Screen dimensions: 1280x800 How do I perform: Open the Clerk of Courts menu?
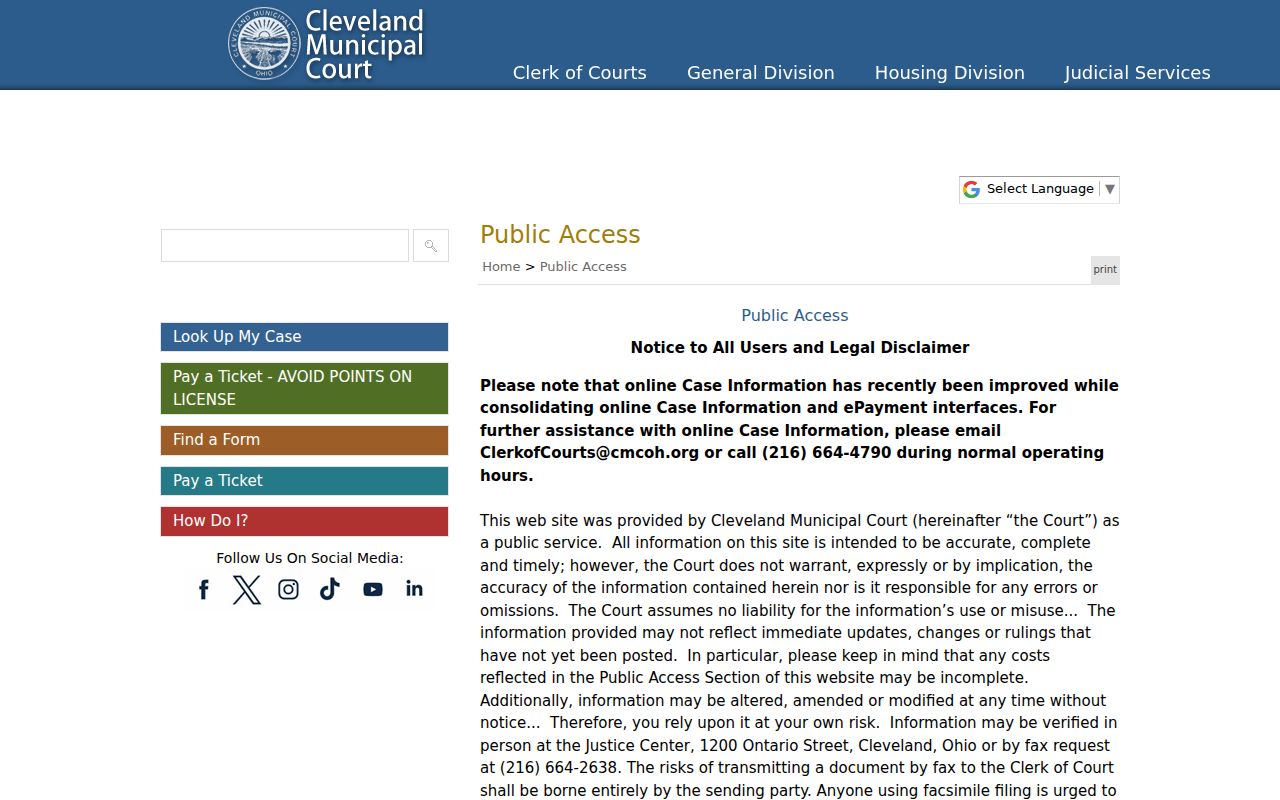pos(580,73)
